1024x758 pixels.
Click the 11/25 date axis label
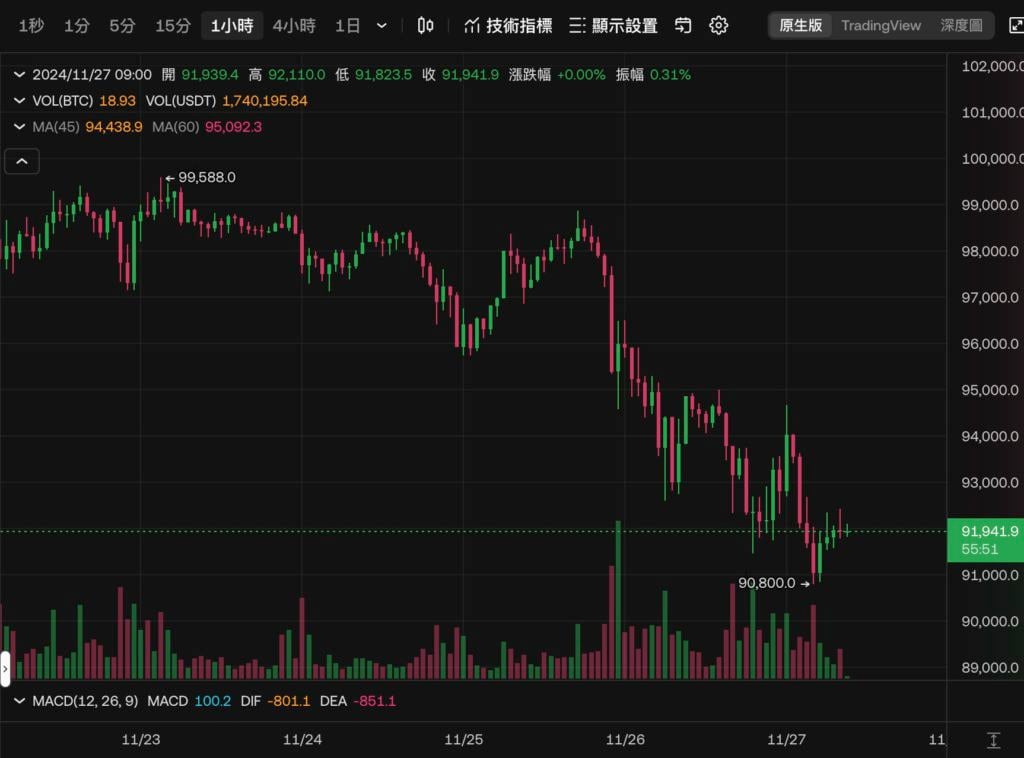pos(463,739)
